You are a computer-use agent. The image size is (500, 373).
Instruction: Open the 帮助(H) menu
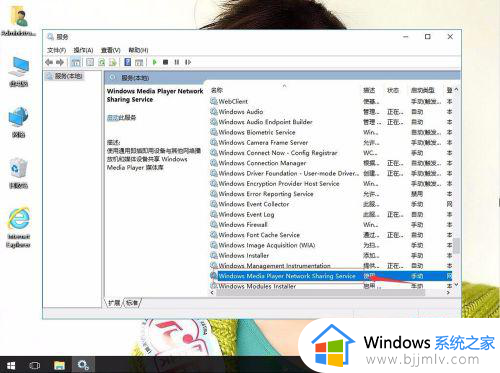point(138,50)
